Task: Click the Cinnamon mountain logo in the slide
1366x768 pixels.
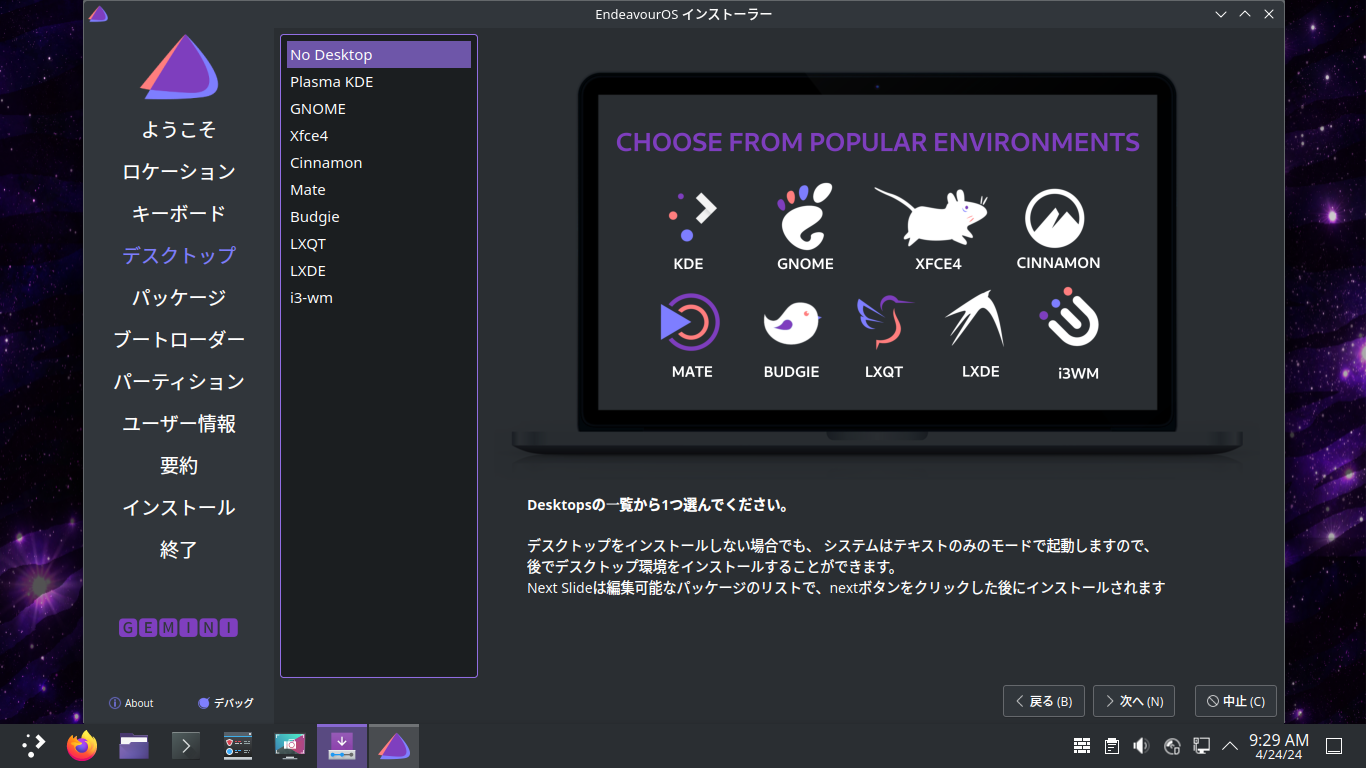Action: pyautogui.click(x=1055, y=219)
